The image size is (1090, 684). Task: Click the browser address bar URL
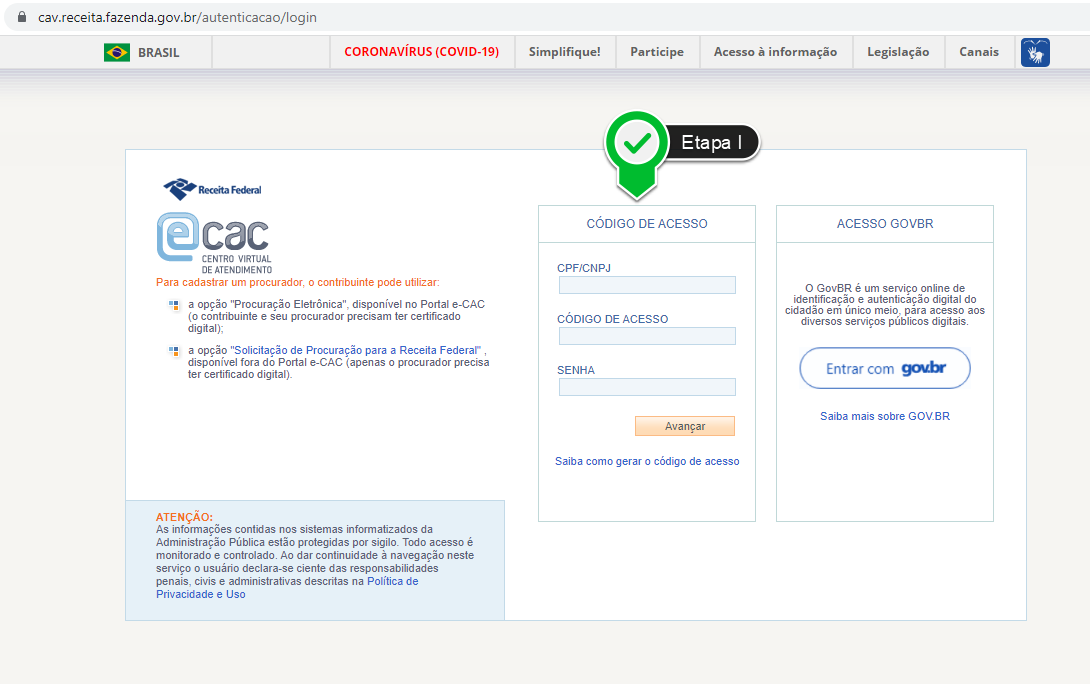[x=177, y=17]
